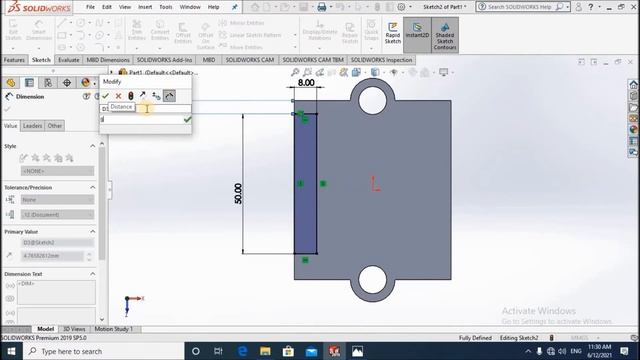640x360 pixels.
Task: Click Offset Entities tool
Action: 183,33
